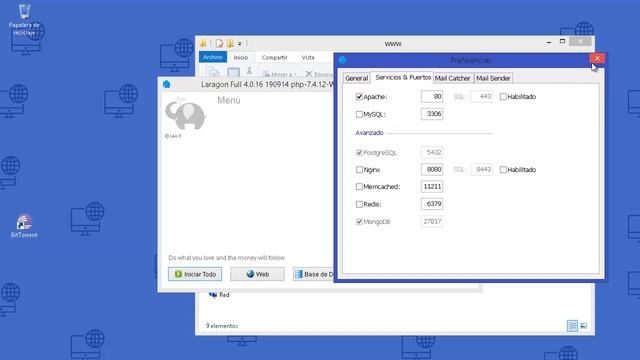Open the BitTorrent desktop shortcut
Image resolution: width=640 pixels, height=360 pixels.
click(x=24, y=226)
